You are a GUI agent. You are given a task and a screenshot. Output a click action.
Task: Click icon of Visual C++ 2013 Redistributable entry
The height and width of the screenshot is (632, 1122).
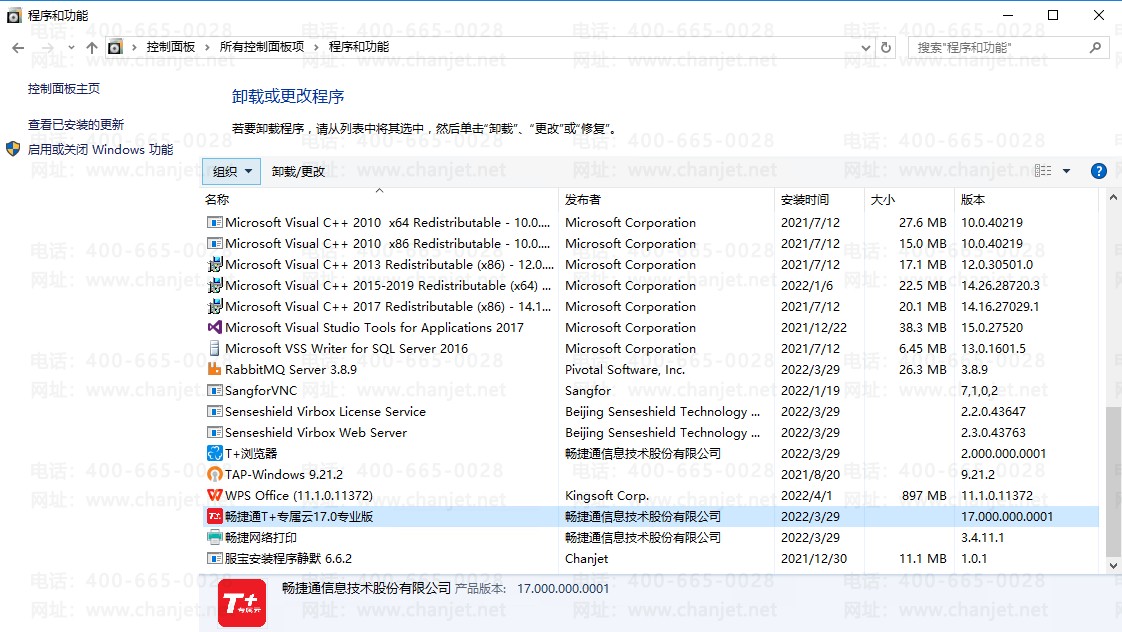[215, 264]
